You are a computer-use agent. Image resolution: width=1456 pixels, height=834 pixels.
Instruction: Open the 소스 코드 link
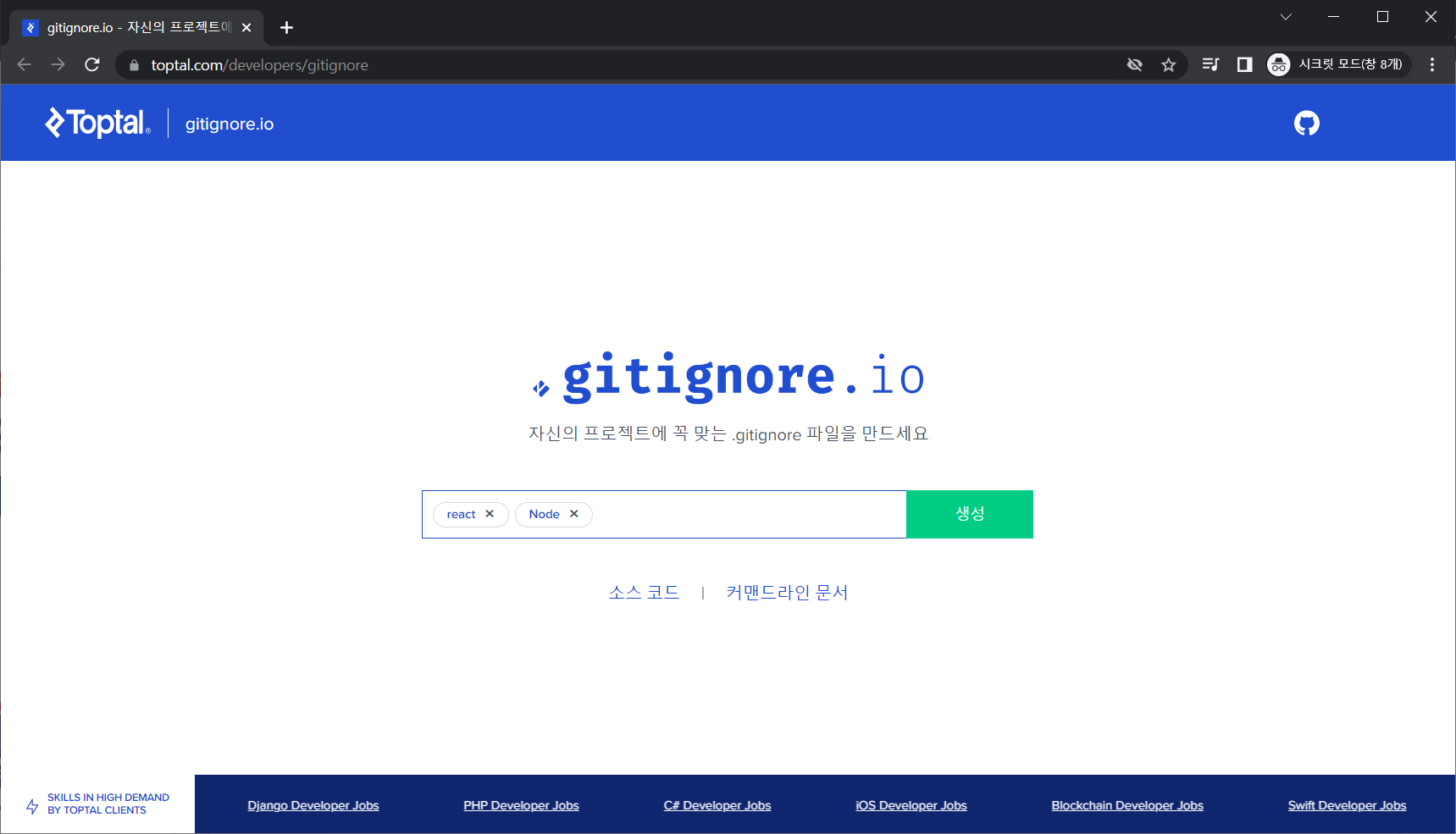click(x=644, y=592)
